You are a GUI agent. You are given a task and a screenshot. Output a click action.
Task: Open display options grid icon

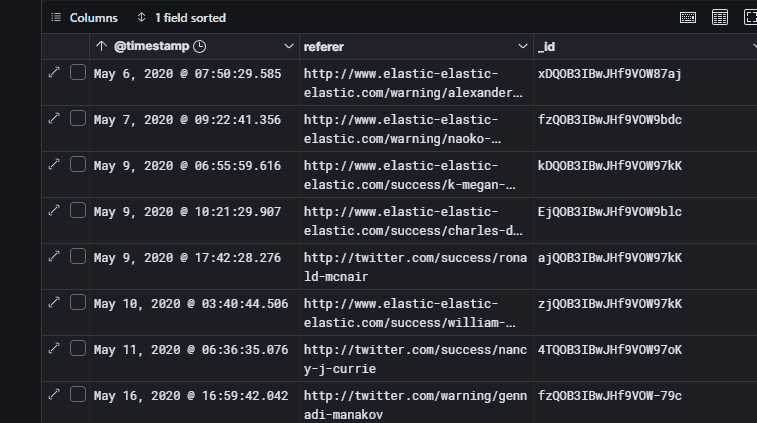[719, 18]
